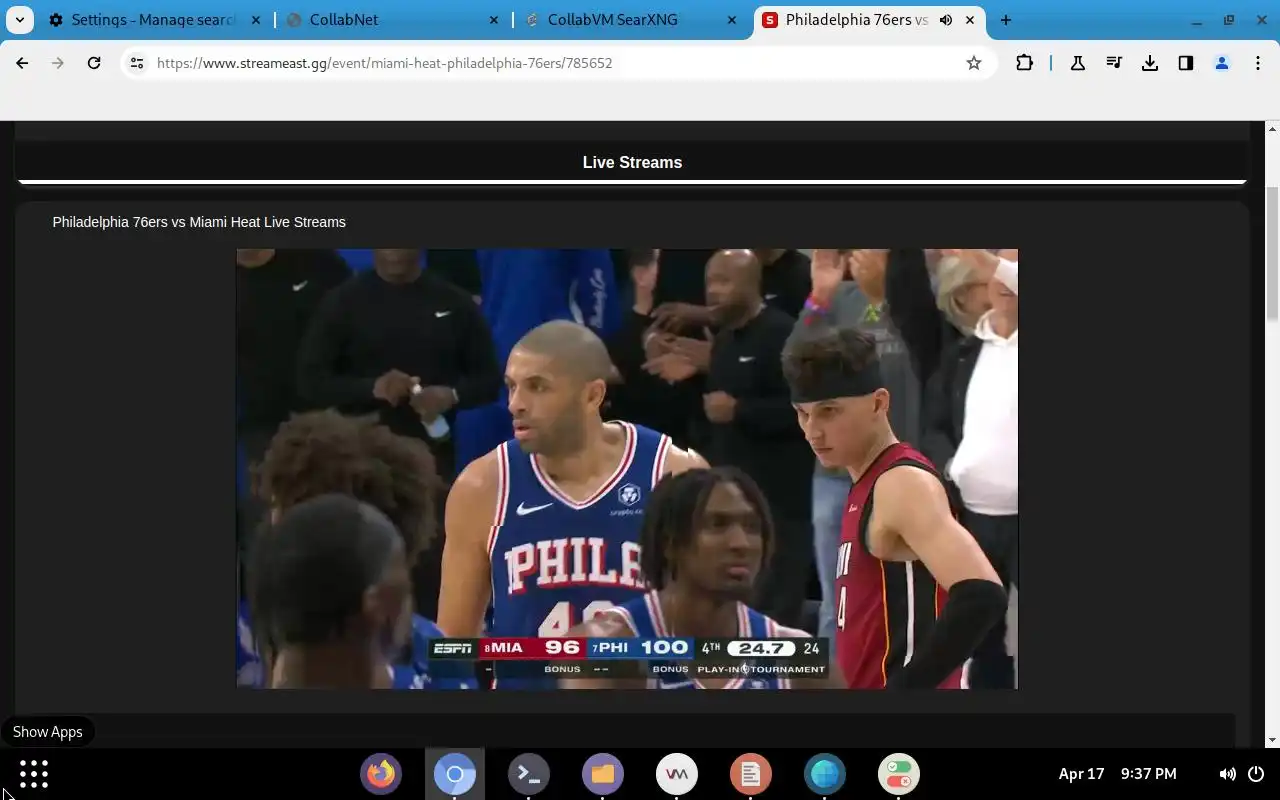Go back to previous page
Screen dimensions: 1280x800
click(x=22, y=63)
